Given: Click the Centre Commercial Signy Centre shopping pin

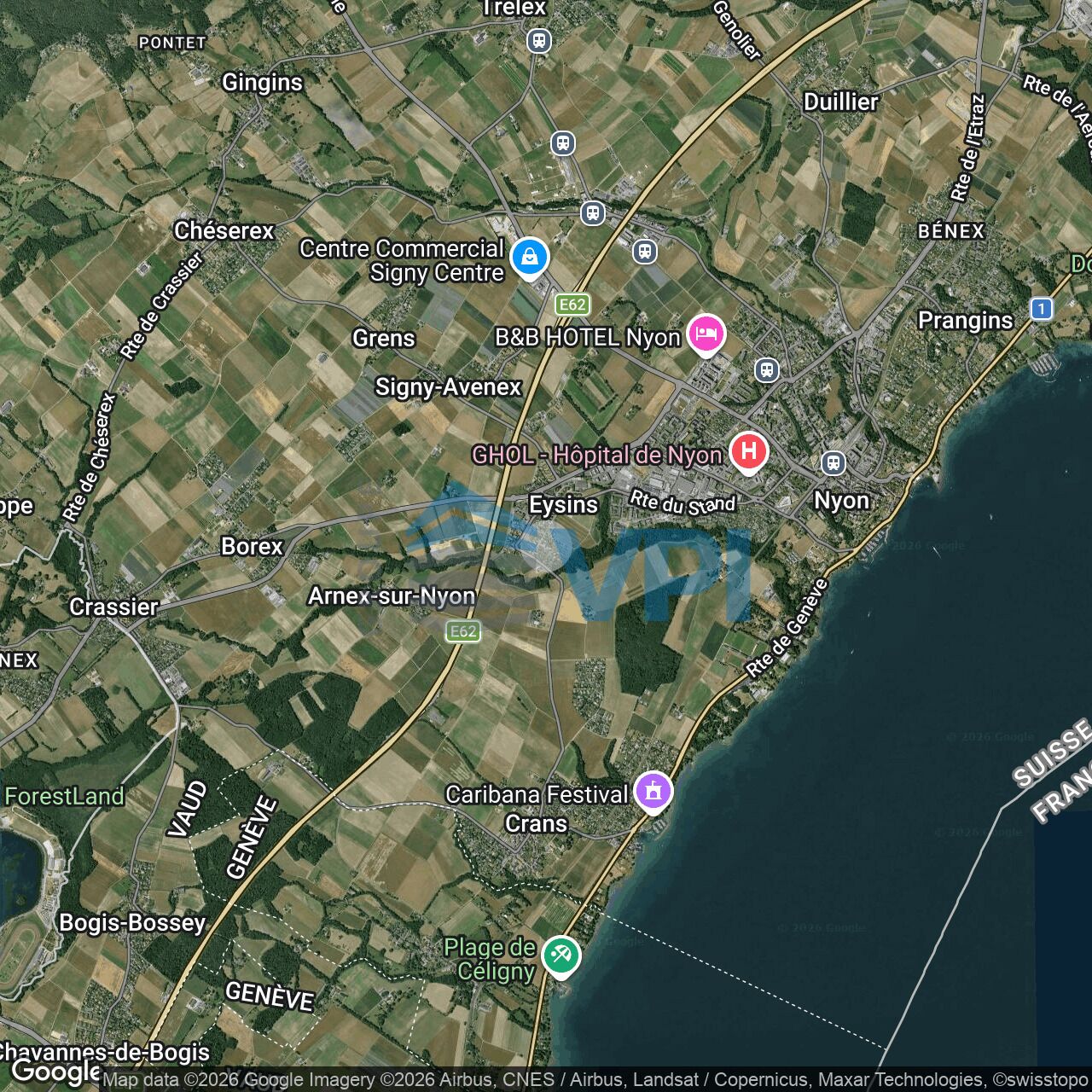Looking at the screenshot, I should [x=530, y=258].
